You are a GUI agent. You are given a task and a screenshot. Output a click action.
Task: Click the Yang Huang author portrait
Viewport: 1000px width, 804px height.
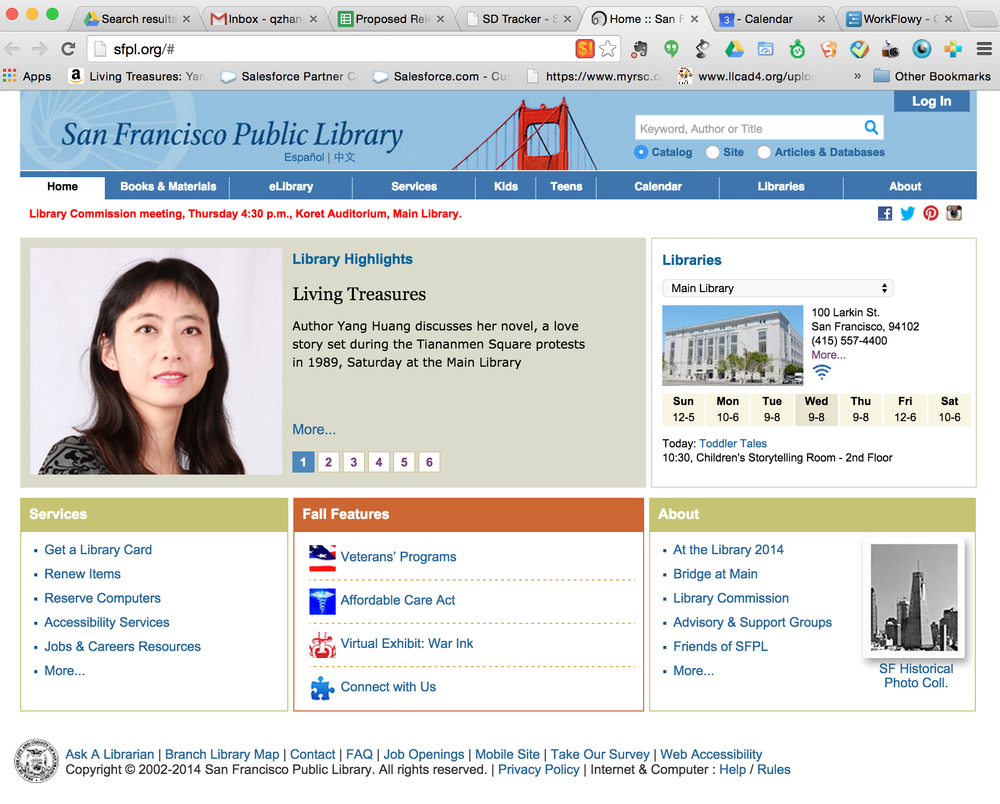(x=156, y=361)
